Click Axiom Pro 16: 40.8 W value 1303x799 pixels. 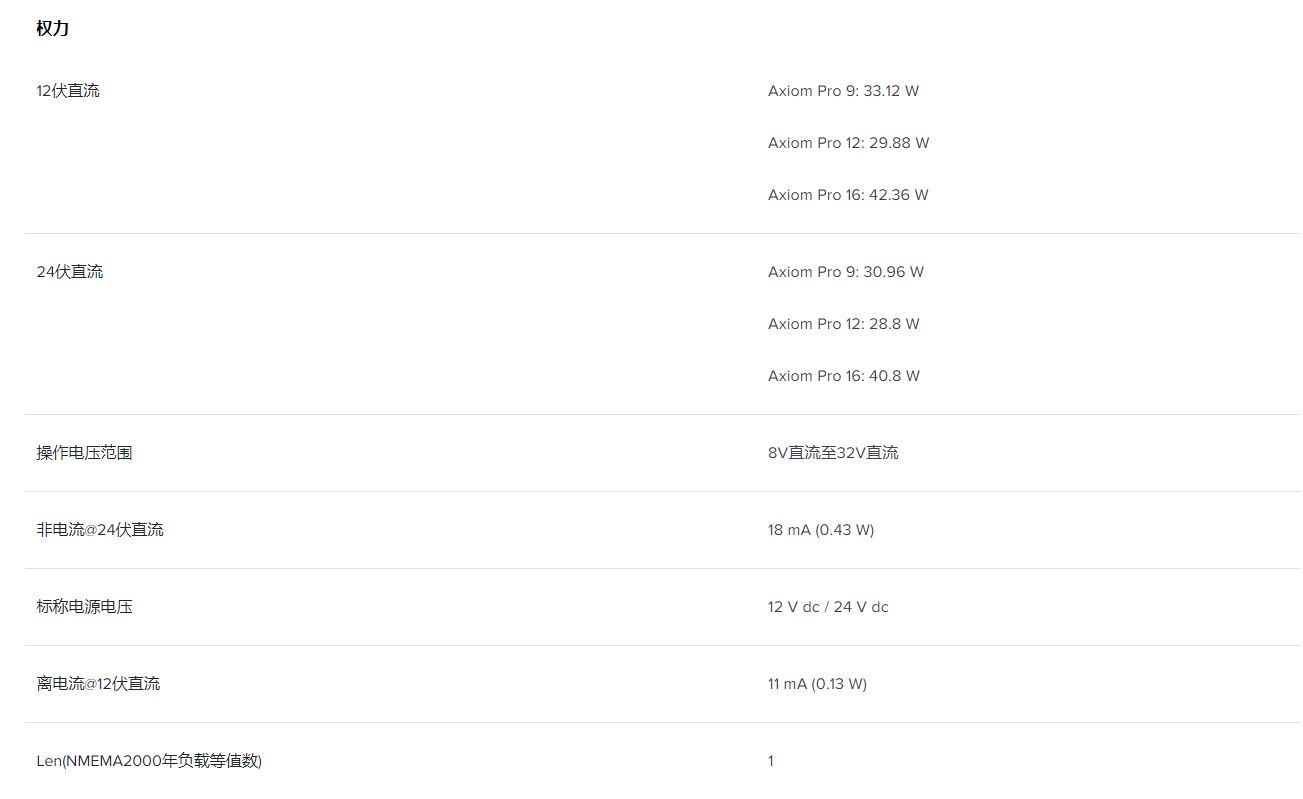(x=844, y=376)
